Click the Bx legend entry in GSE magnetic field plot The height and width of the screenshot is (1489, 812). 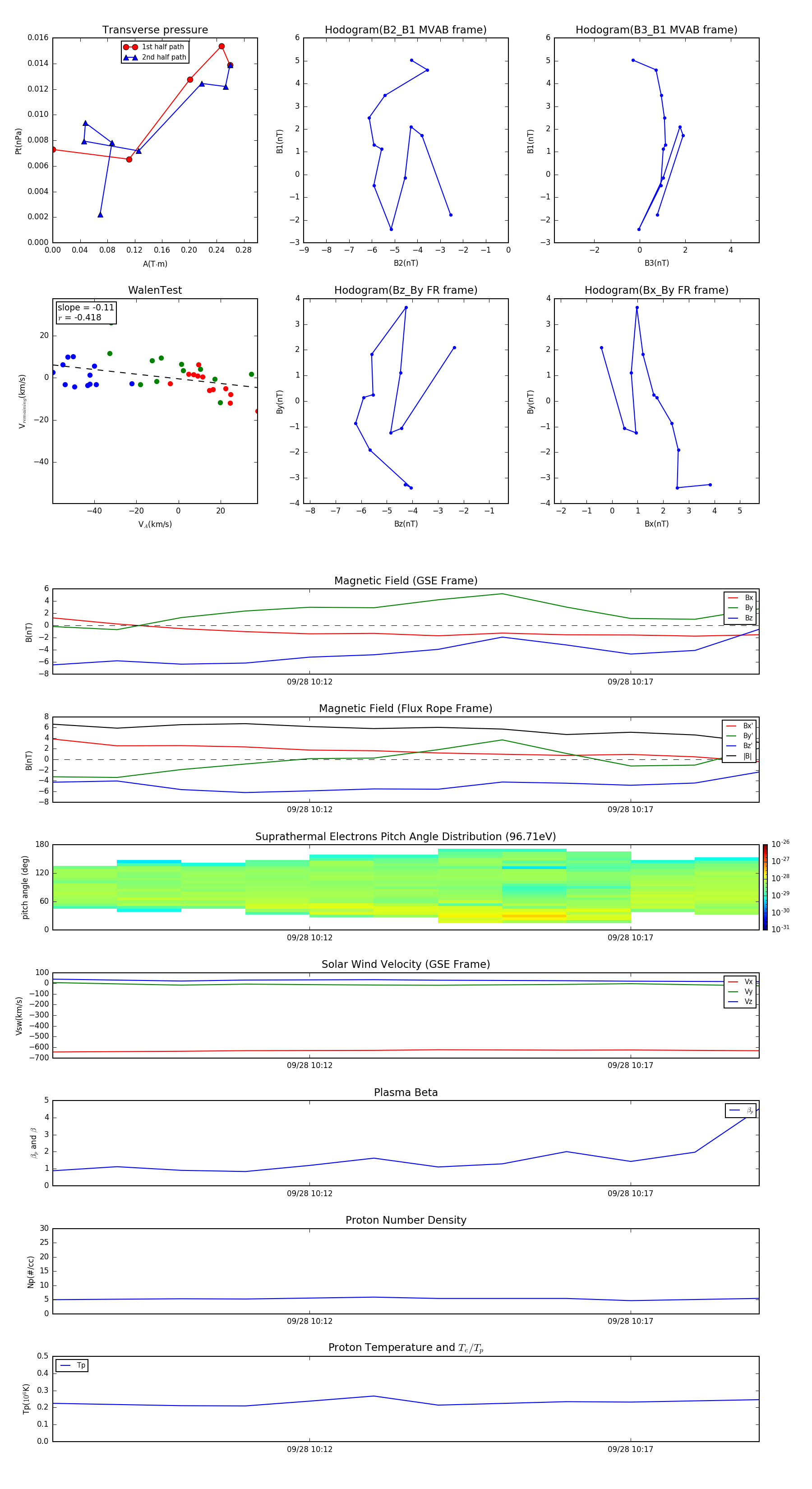coord(740,598)
